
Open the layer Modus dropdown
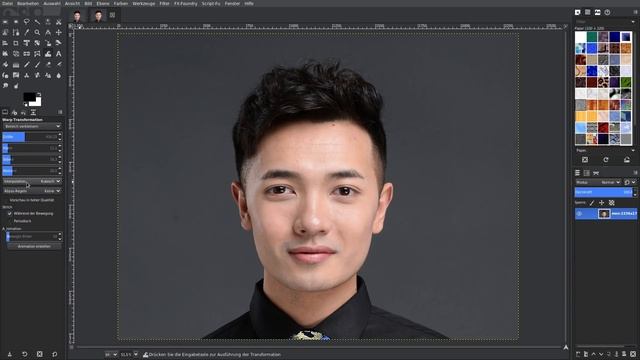[598, 182]
